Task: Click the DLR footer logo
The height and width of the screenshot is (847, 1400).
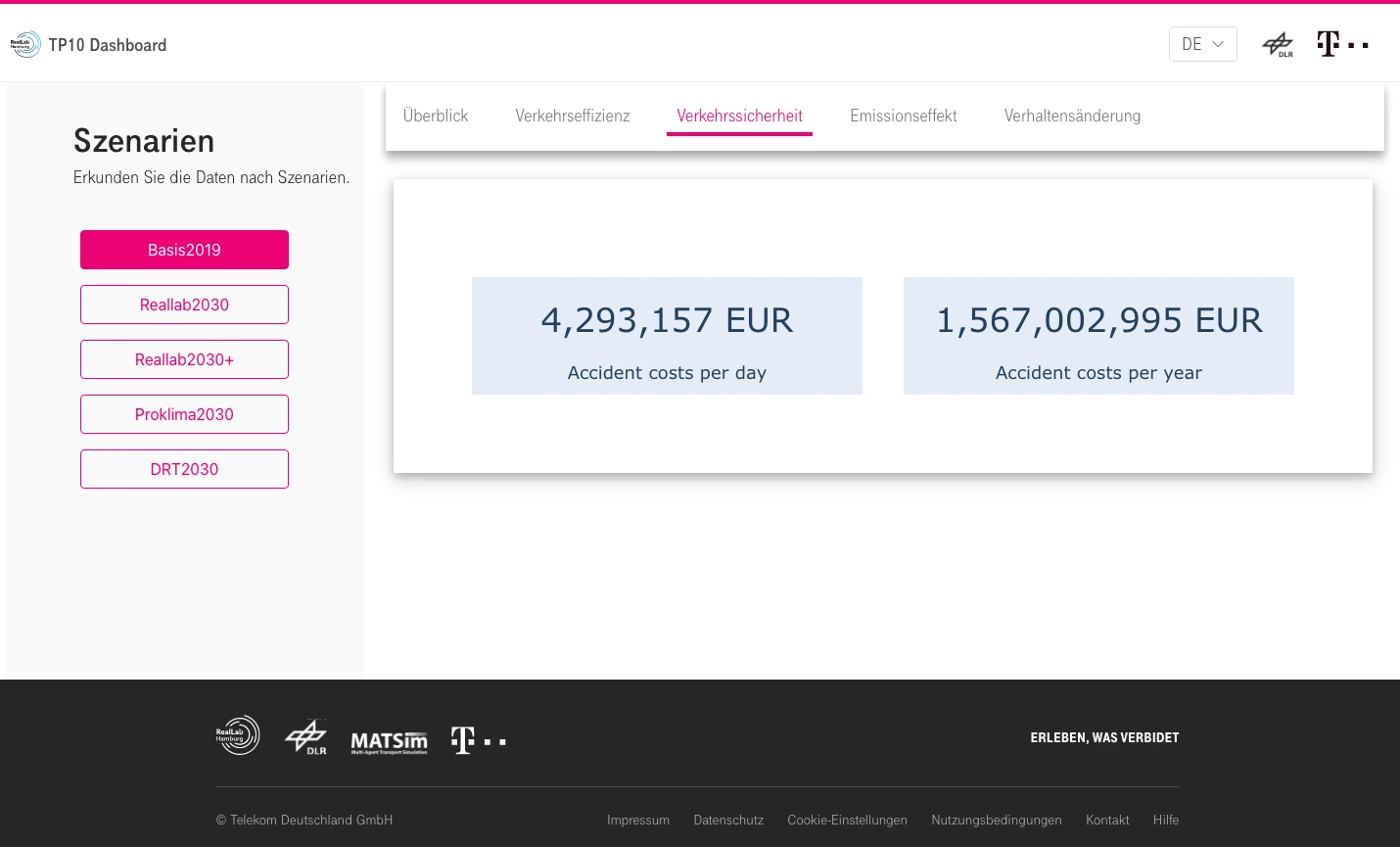Action: 306,737
